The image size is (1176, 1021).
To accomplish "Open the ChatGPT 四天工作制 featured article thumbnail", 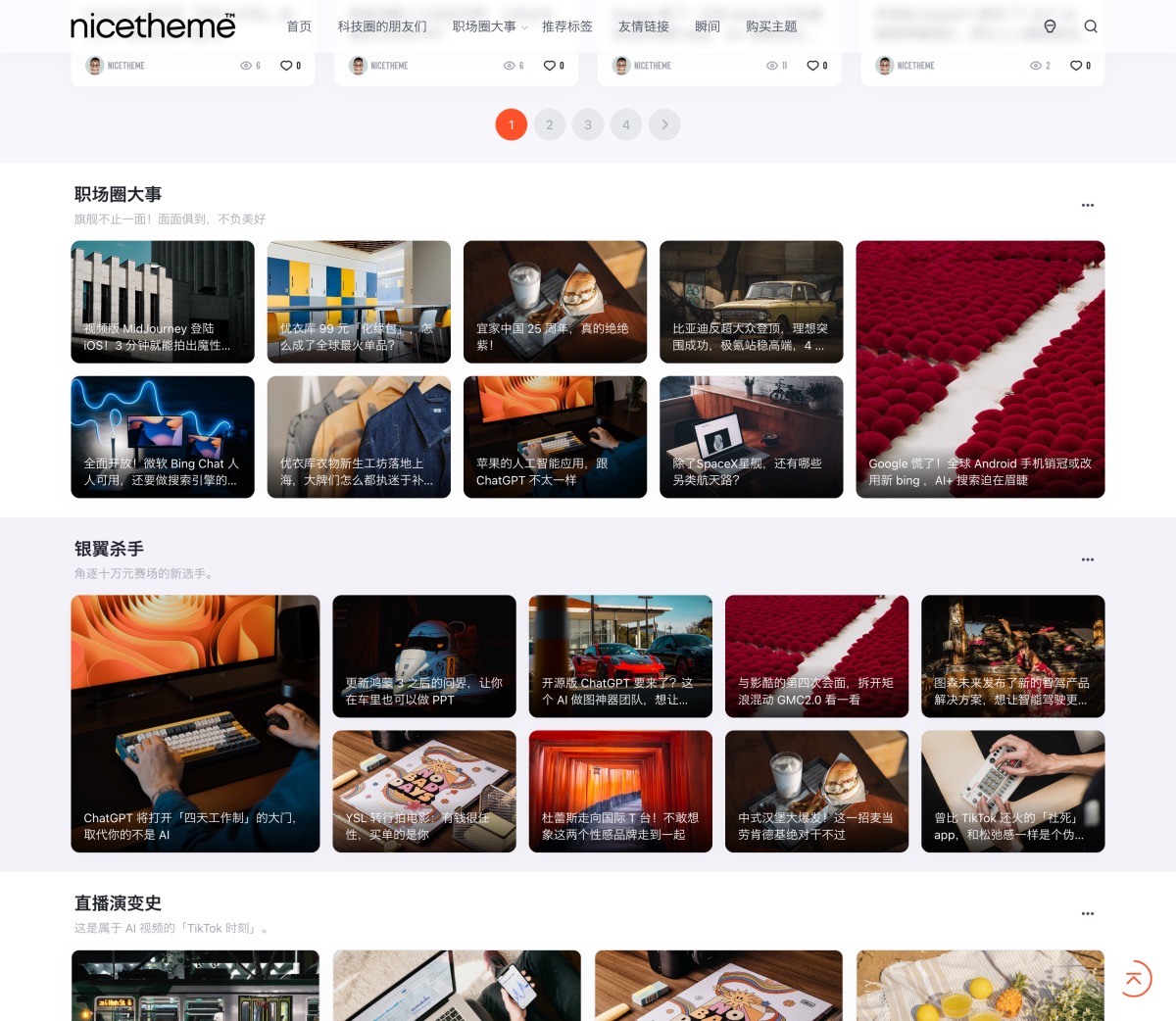I will click(195, 723).
